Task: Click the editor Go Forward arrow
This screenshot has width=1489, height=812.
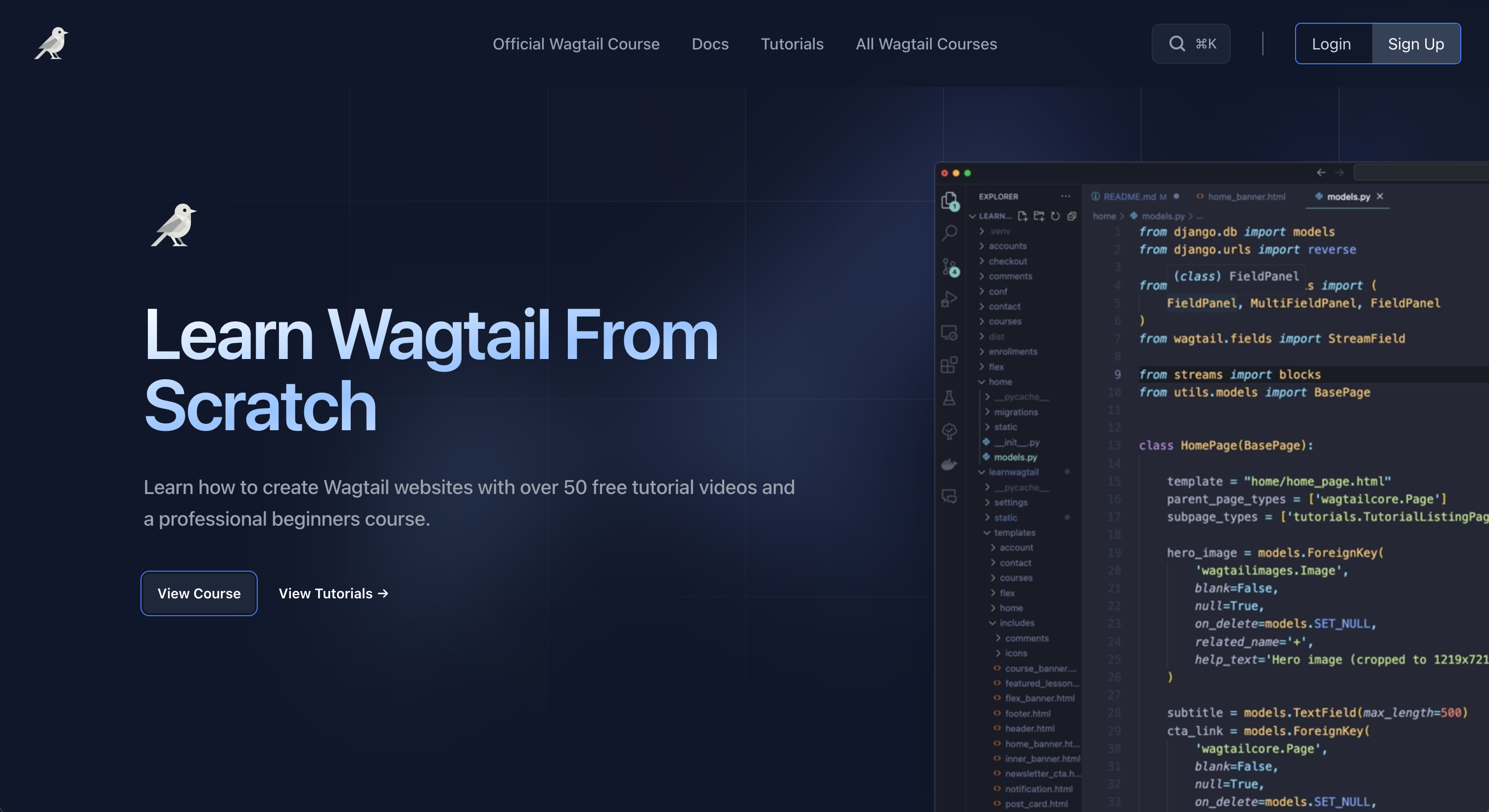Action: click(1339, 173)
